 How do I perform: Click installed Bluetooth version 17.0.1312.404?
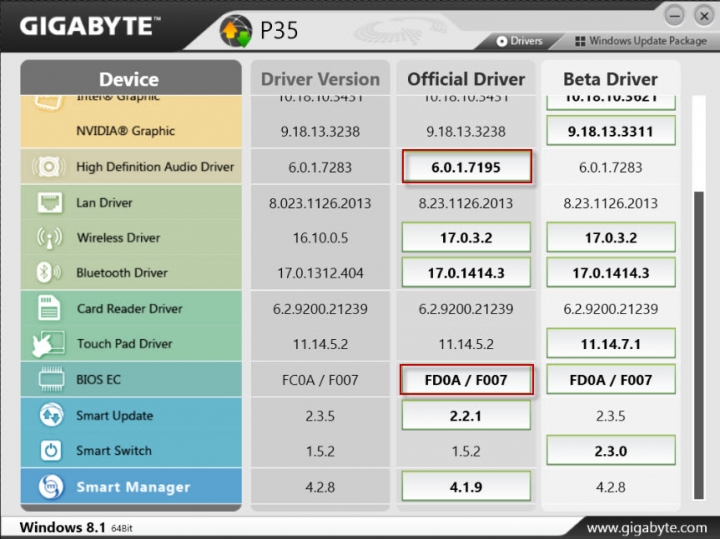[320, 273]
